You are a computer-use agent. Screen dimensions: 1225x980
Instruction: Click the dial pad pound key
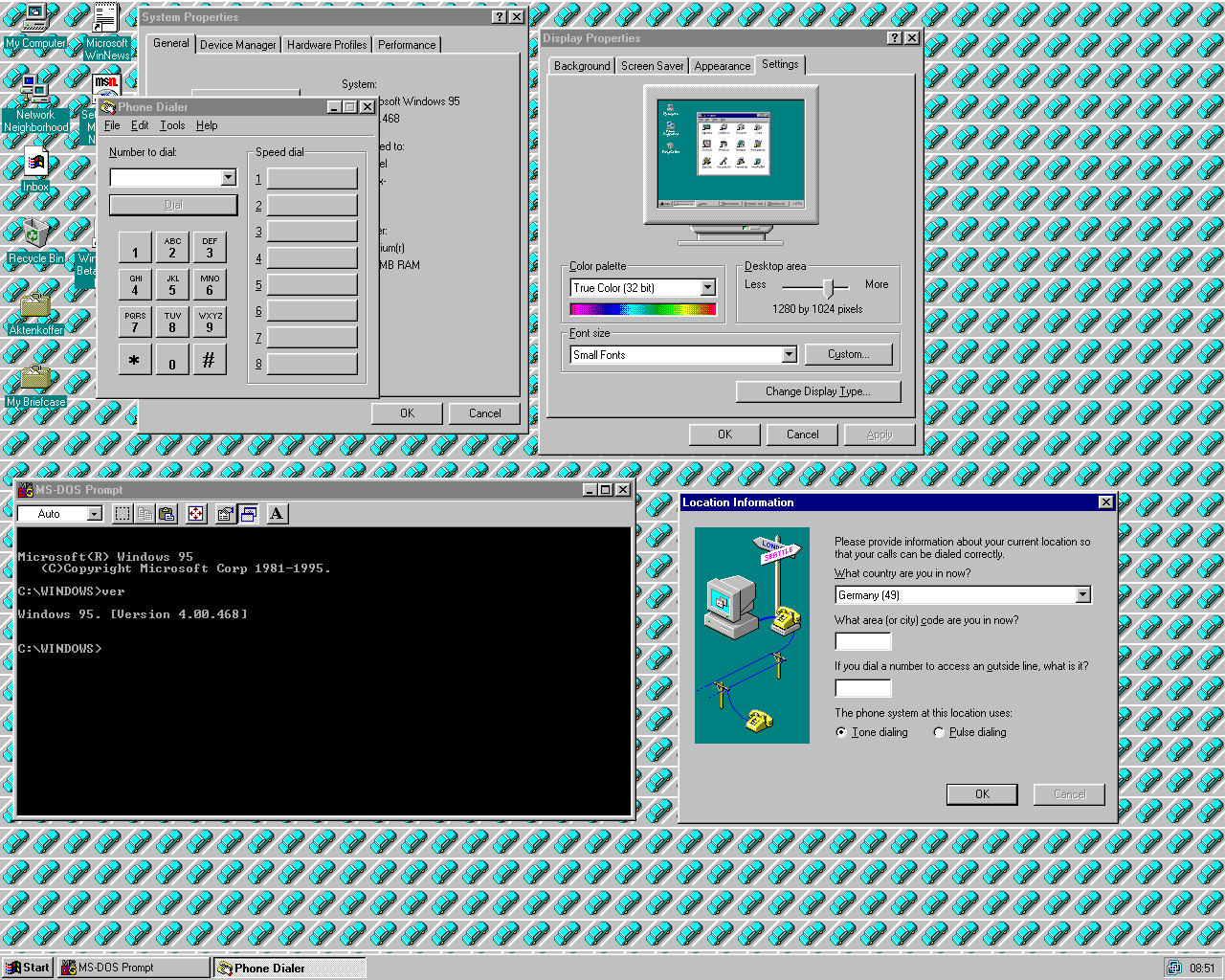pos(210,360)
